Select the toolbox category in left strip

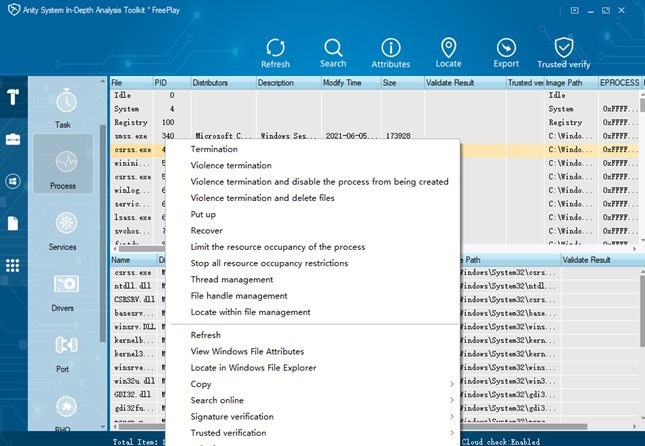click(x=13, y=139)
